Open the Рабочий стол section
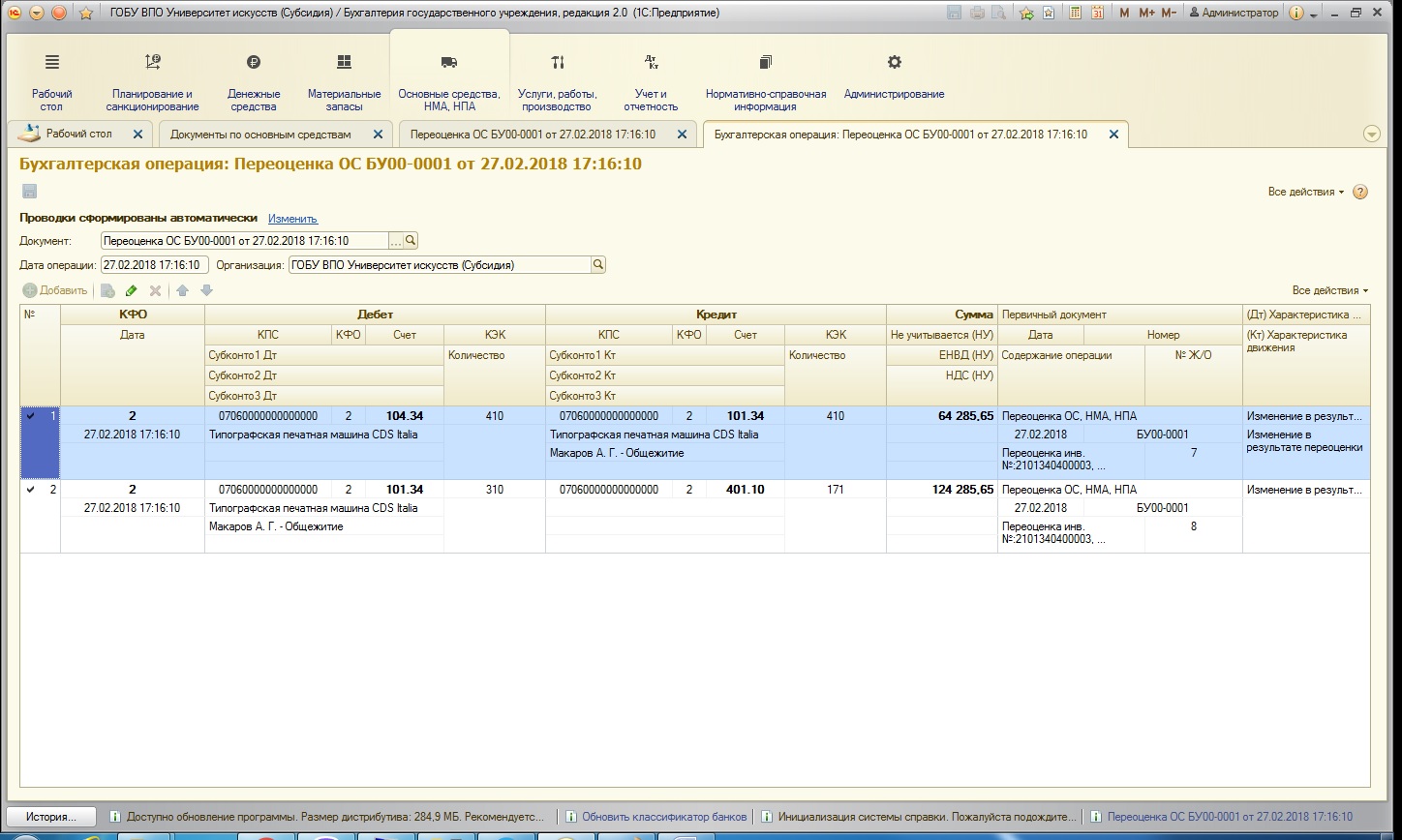The width and height of the screenshot is (1402, 840). [52, 81]
